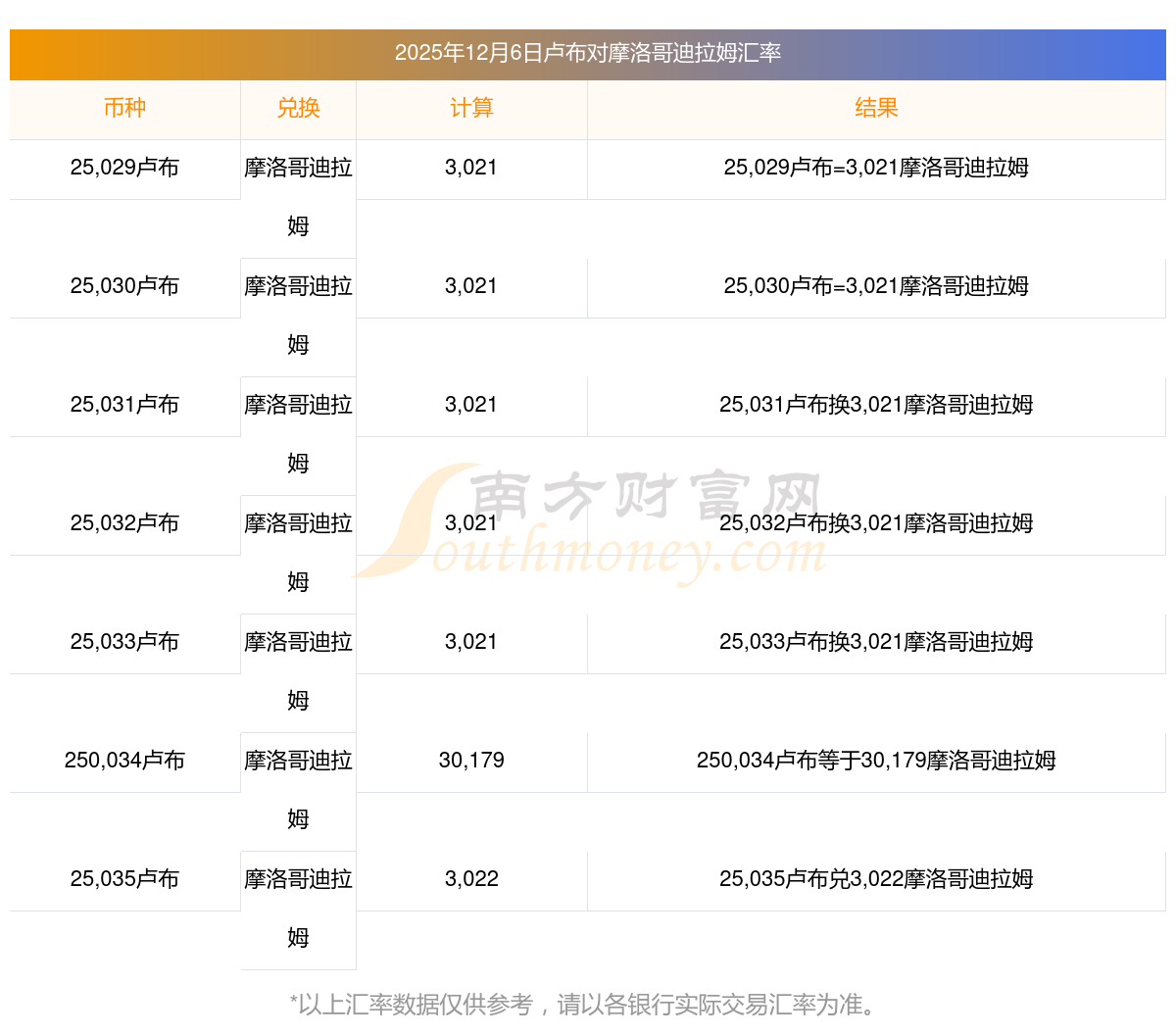This screenshot has height=1035, width=1176.
Task: Click the 25,035卢布 currency cell
Action: [124, 879]
